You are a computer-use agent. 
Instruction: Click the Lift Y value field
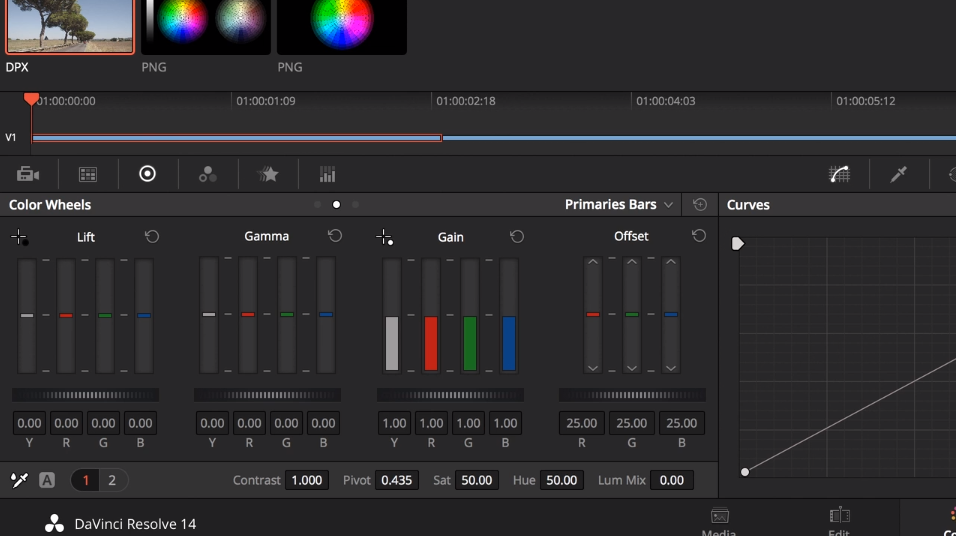click(x=29, y=423)
